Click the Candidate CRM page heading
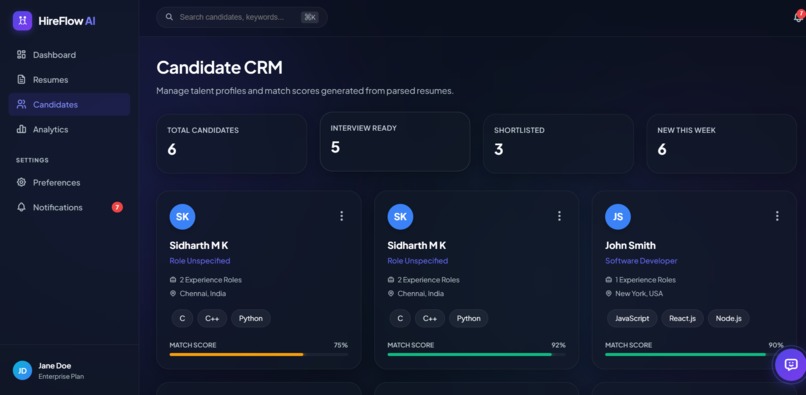This screenshot has height=395, width=806. 219,67
